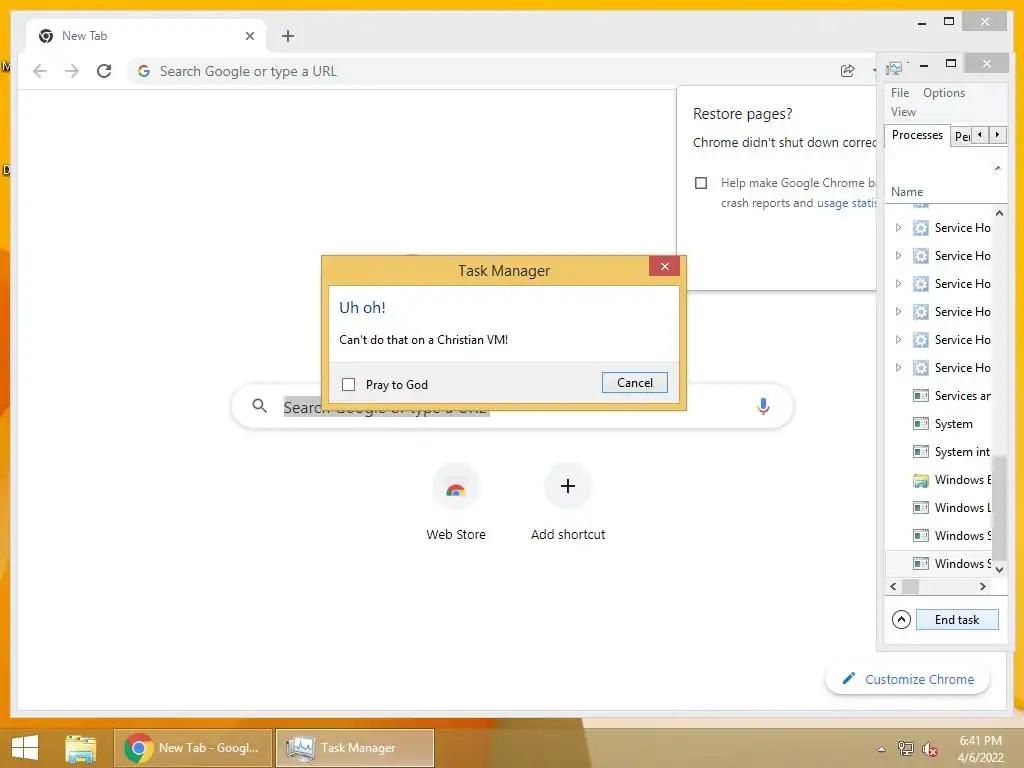1024x768 pixels.
Task: Reload the page with refresh icon
Action: point(104,71)
